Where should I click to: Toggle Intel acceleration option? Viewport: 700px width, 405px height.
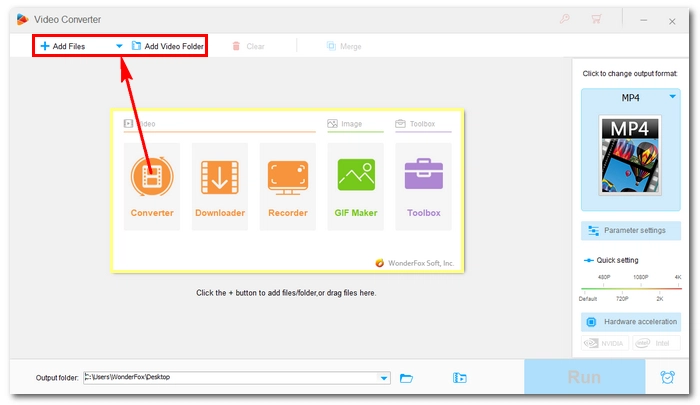coord(656,343)
